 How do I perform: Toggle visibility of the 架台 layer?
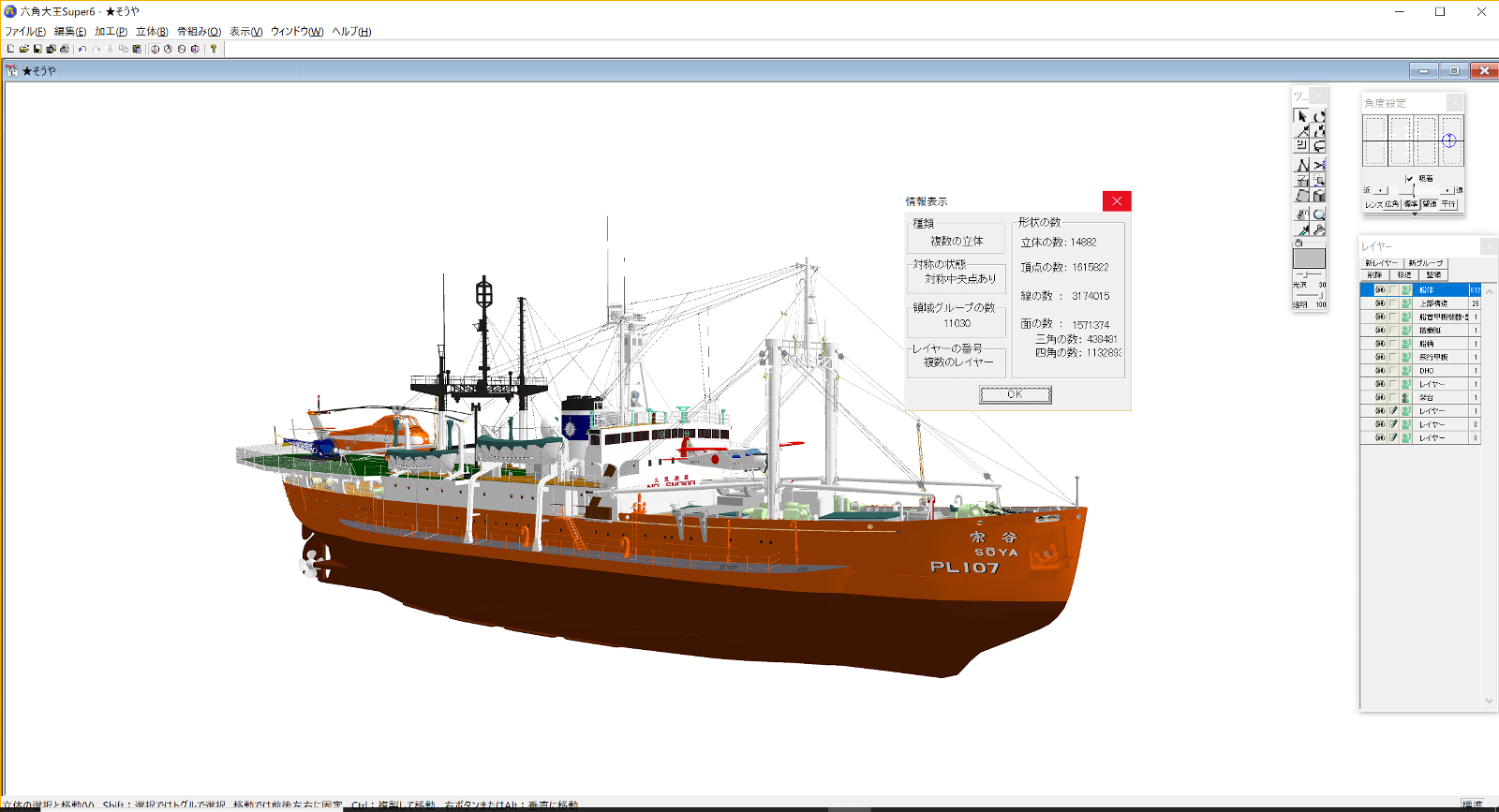pyautogui.click(x=1380, y=397)
